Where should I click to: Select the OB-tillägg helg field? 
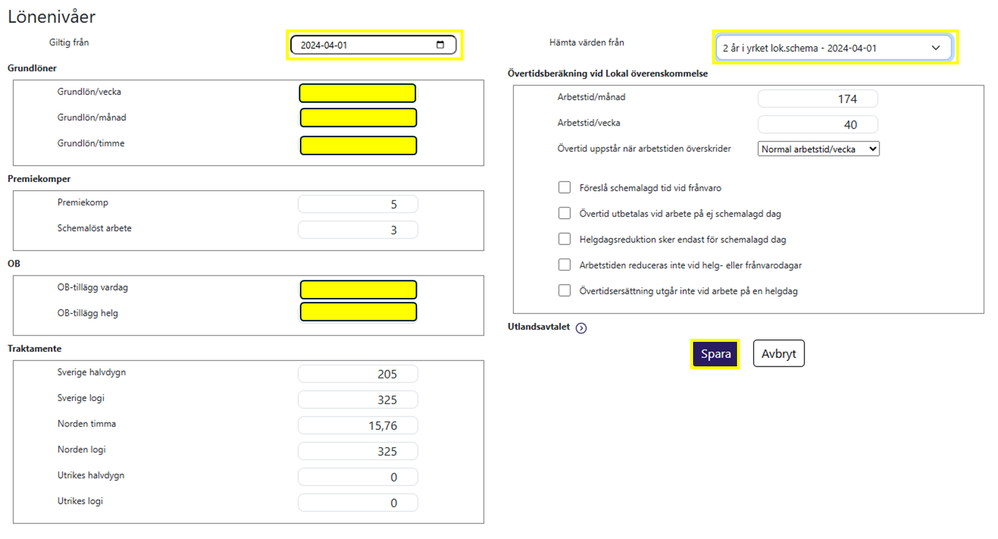click(x=357, y=314)
